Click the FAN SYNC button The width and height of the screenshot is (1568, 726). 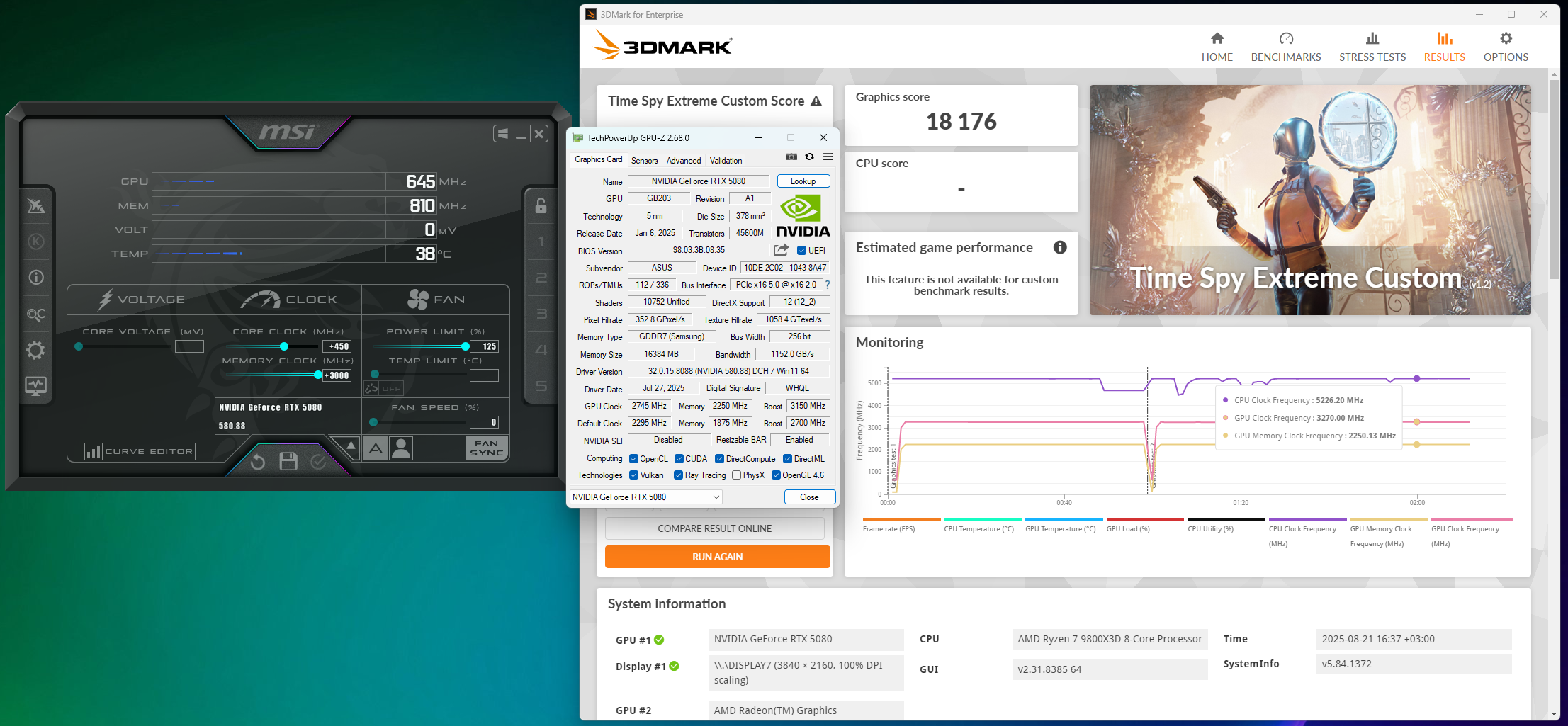click(487, 448)
